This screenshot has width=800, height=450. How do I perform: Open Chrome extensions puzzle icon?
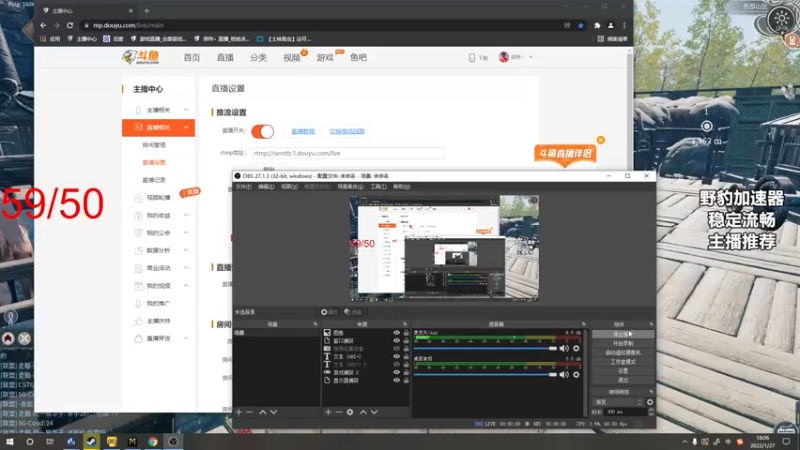(x=597, y=25)
